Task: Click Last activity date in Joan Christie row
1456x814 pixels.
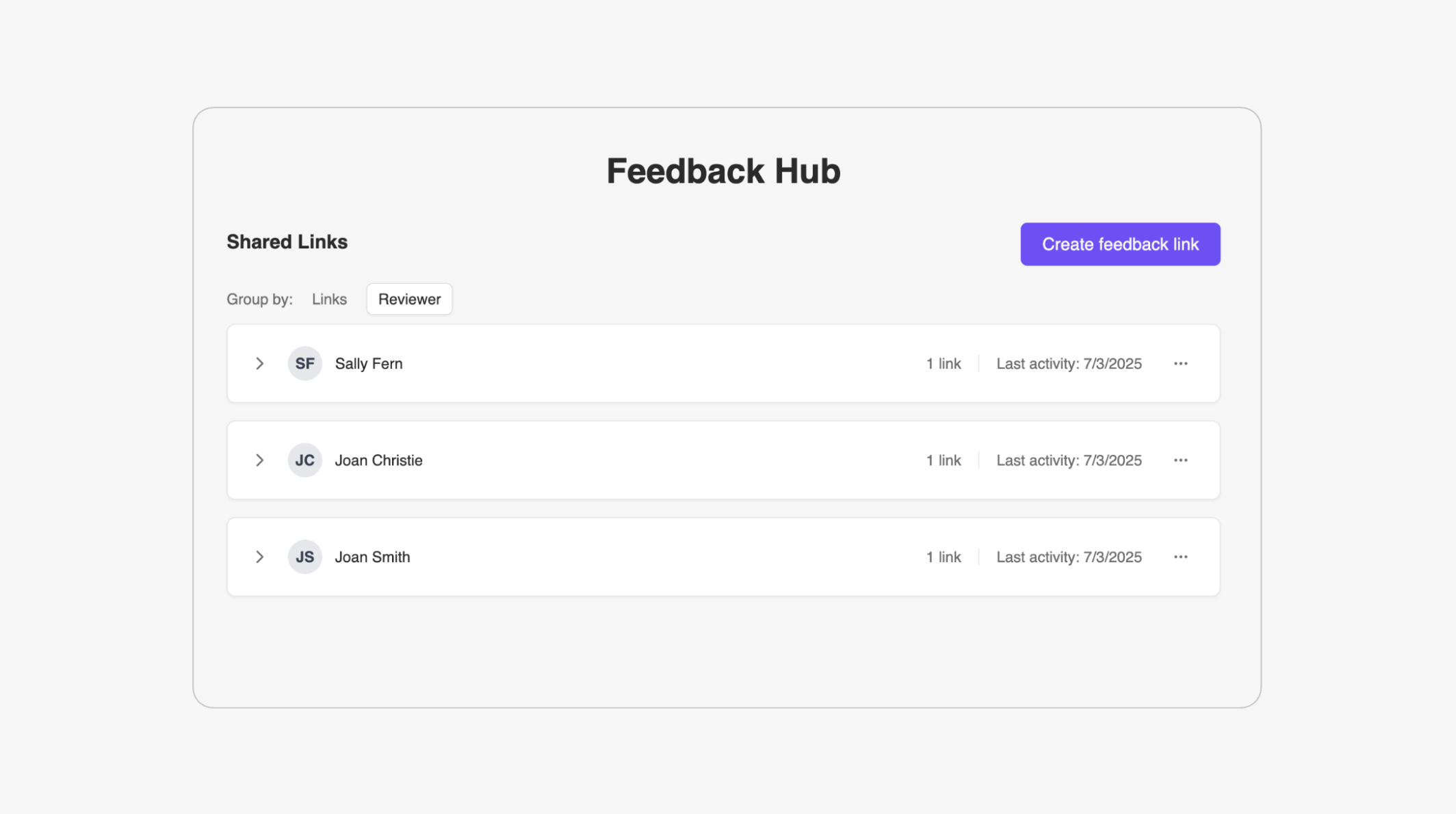Action: pyautogui.click(x=1069, y=460)
